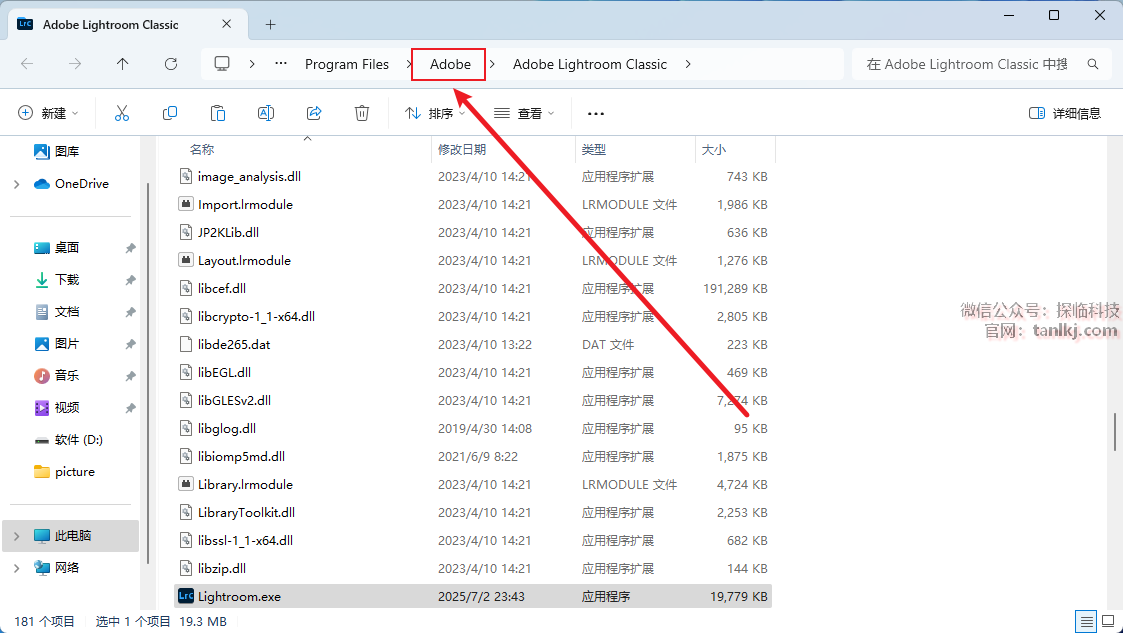Click the Paste clipboard icon
The image size is (1123, 633).
tap(218, 113)
